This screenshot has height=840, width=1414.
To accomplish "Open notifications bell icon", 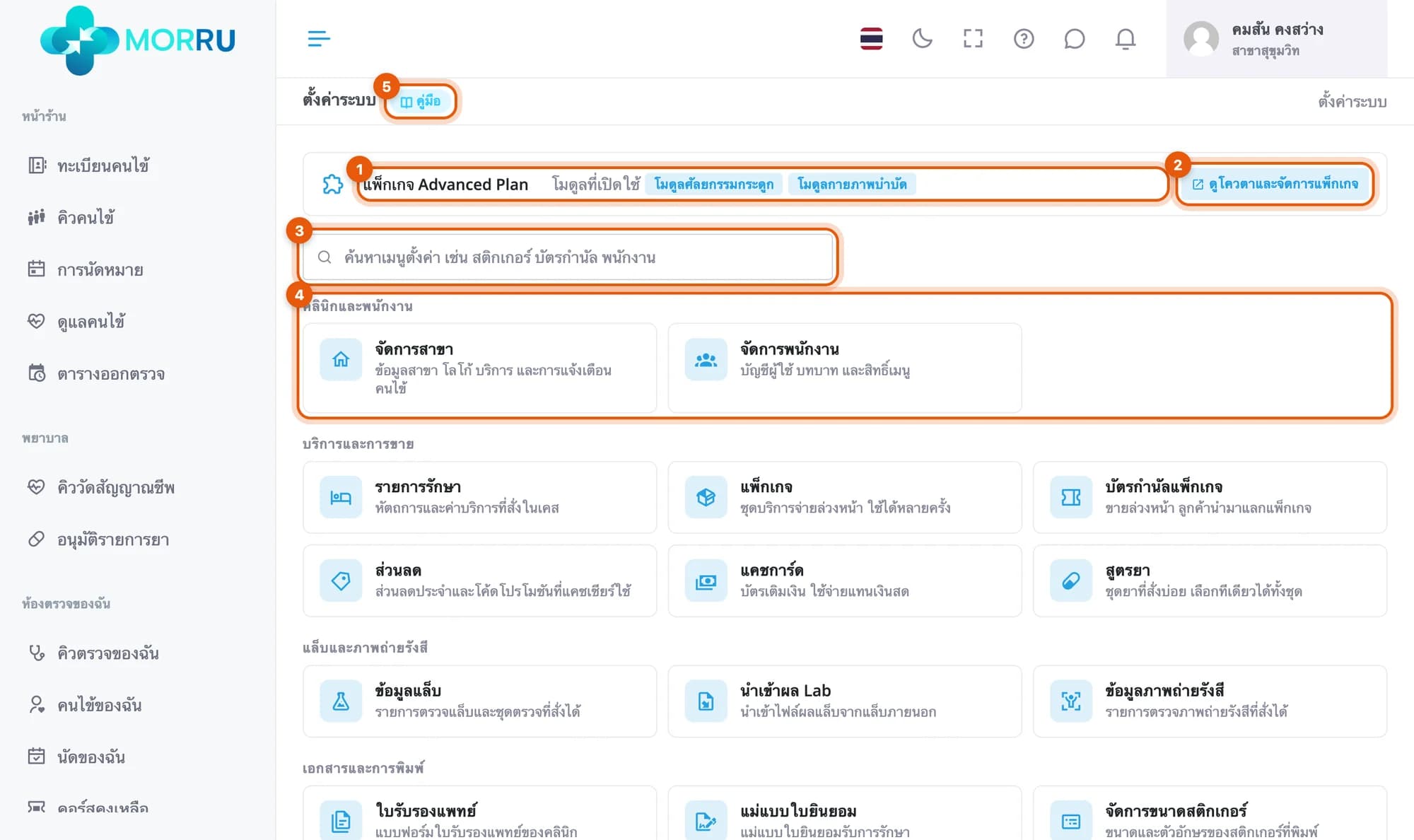I will pyautogui.click(x=1125, y=38).
